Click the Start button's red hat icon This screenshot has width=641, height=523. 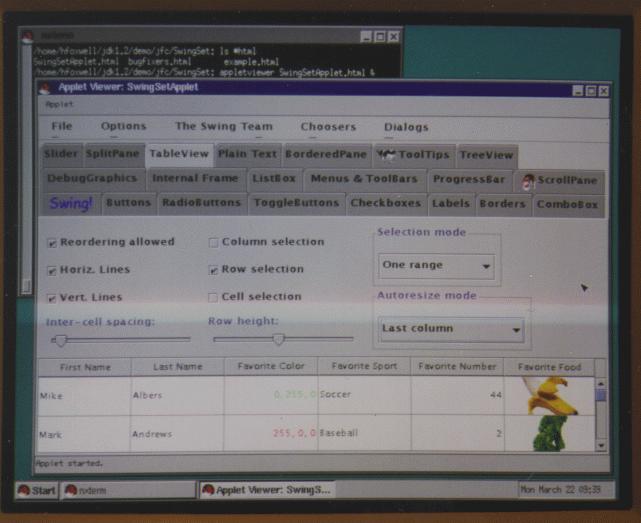(24, 490)
